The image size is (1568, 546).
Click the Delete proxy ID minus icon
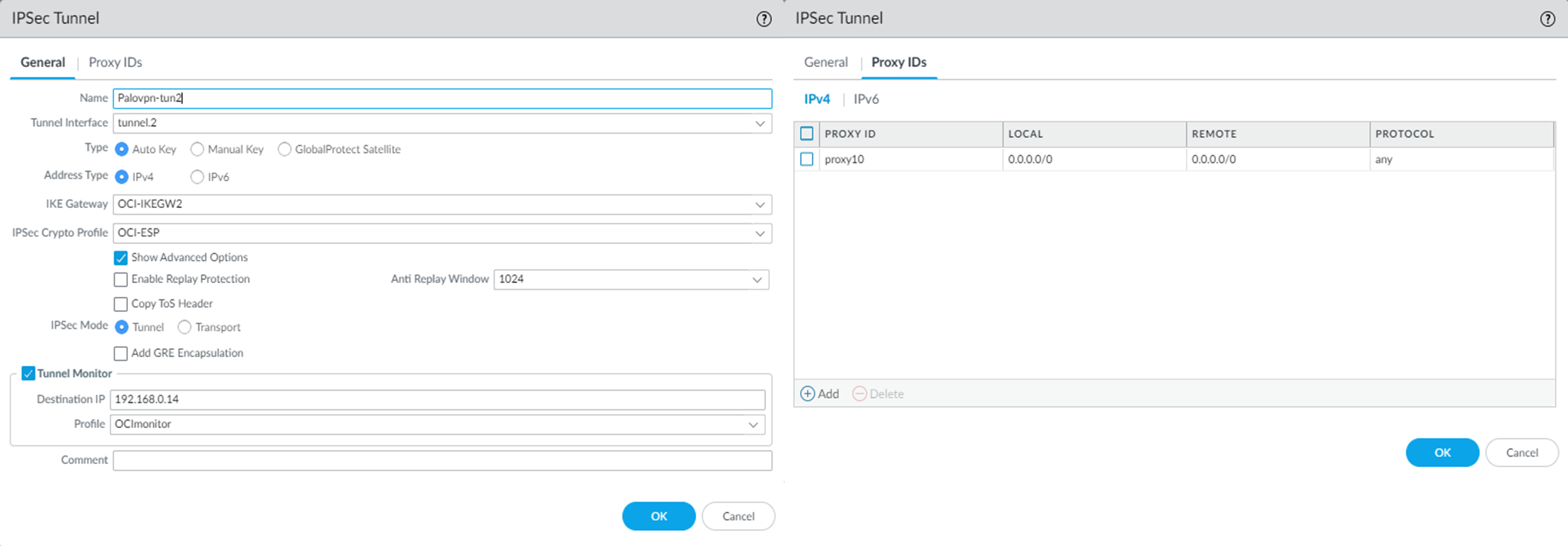[x=859, y=394]
